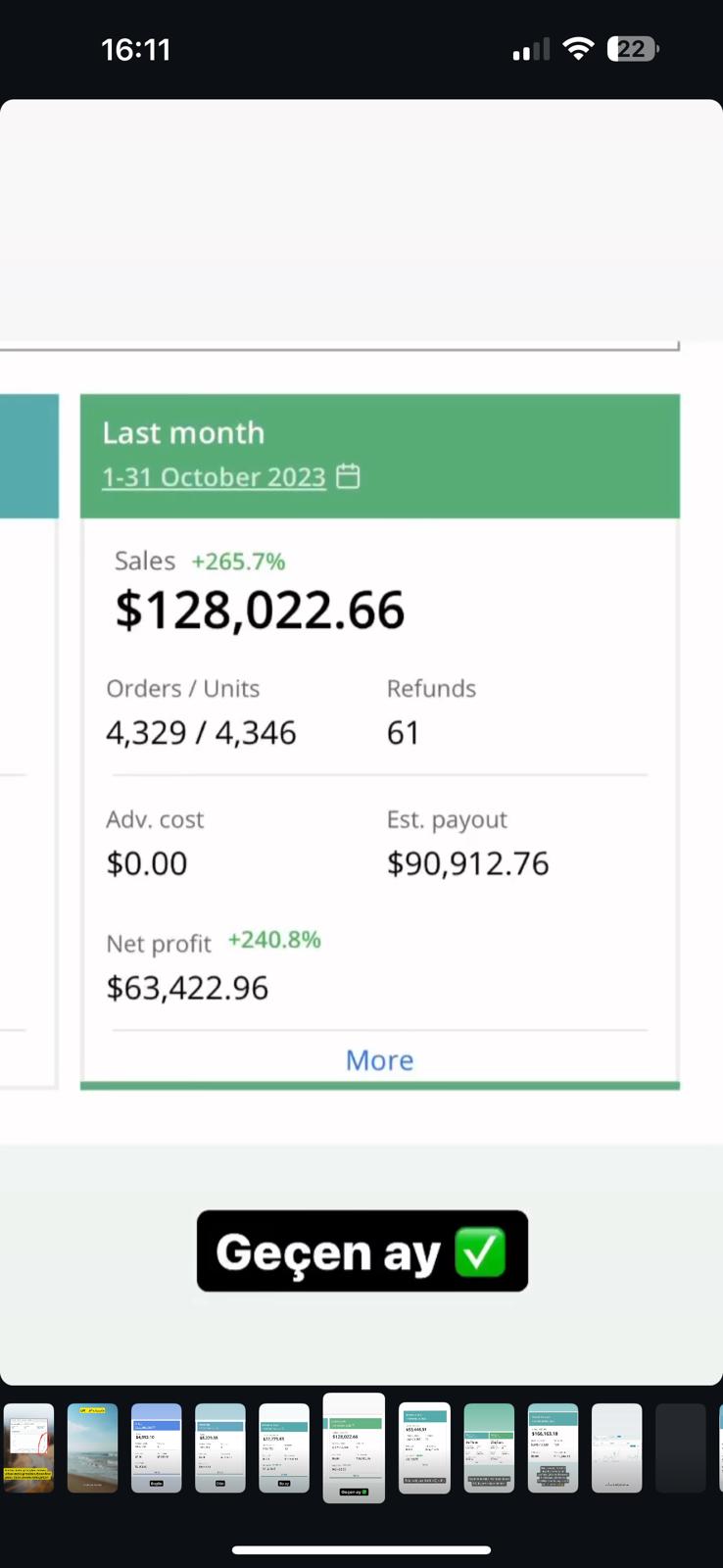The width and height of the screenshot is (723, 1568).
Task: Select the enlarged current story thumbnail
Action: [354, 1447]
